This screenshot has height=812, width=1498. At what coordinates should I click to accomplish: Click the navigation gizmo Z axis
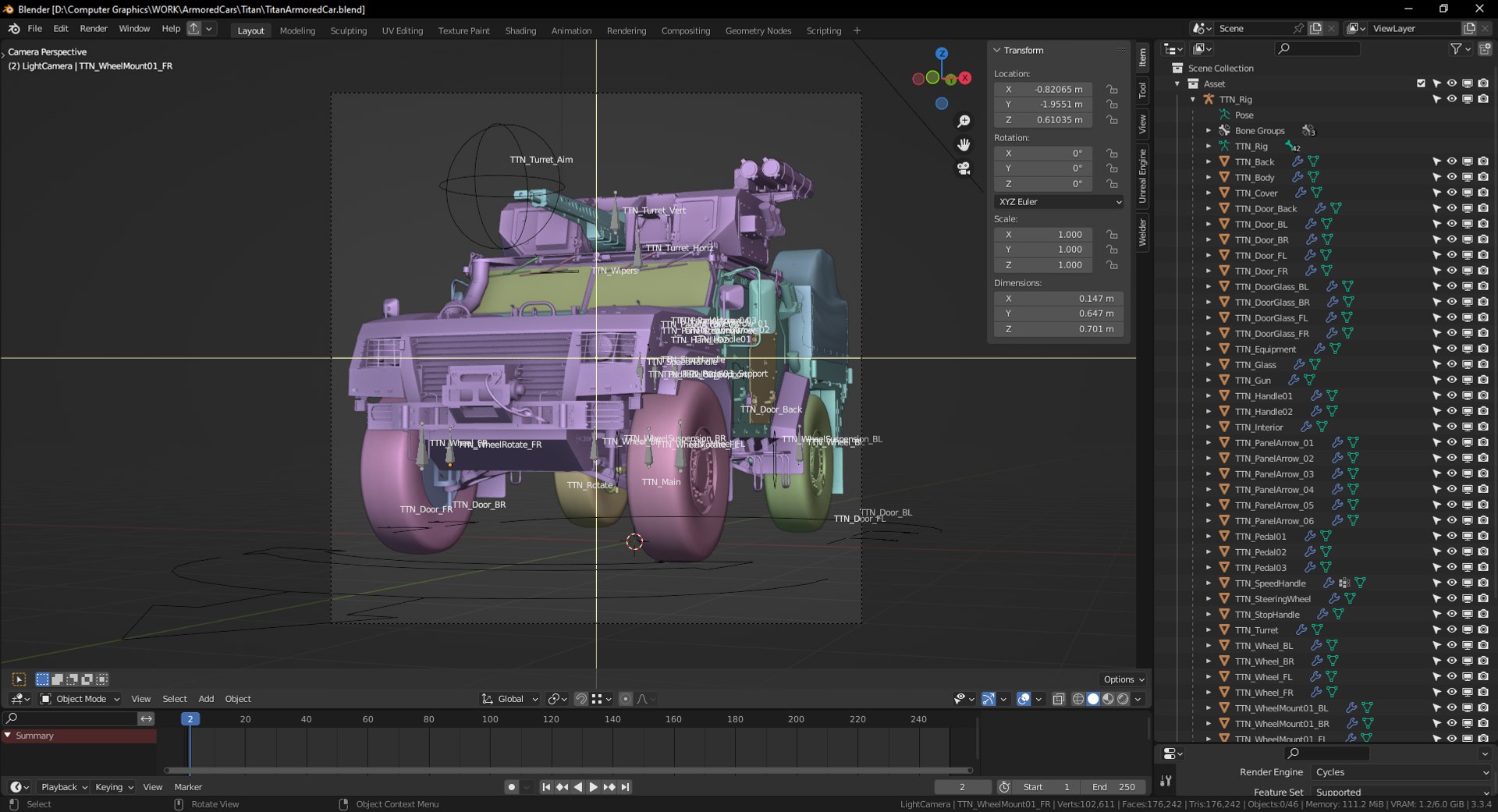(x=942, y=53)
